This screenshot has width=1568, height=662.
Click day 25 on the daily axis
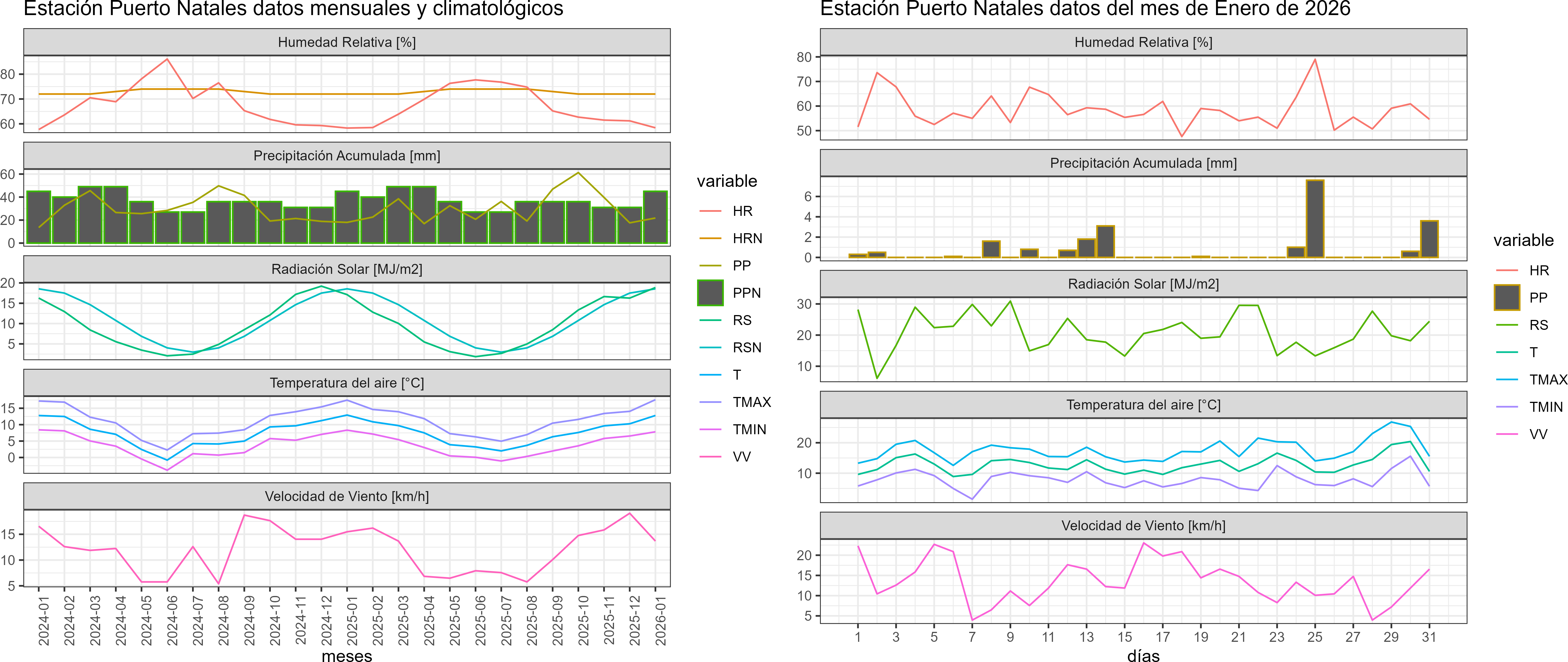click(x=1315, y=637)
